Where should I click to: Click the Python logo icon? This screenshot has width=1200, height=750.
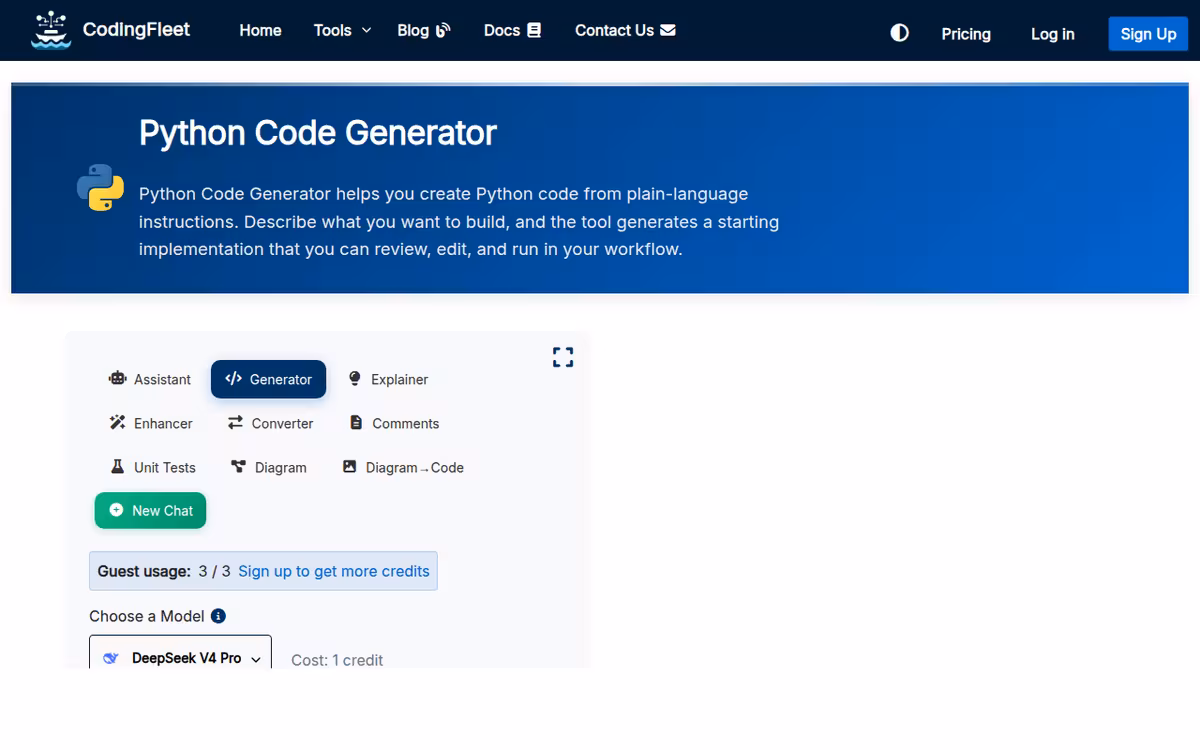[x=100, y=187]
